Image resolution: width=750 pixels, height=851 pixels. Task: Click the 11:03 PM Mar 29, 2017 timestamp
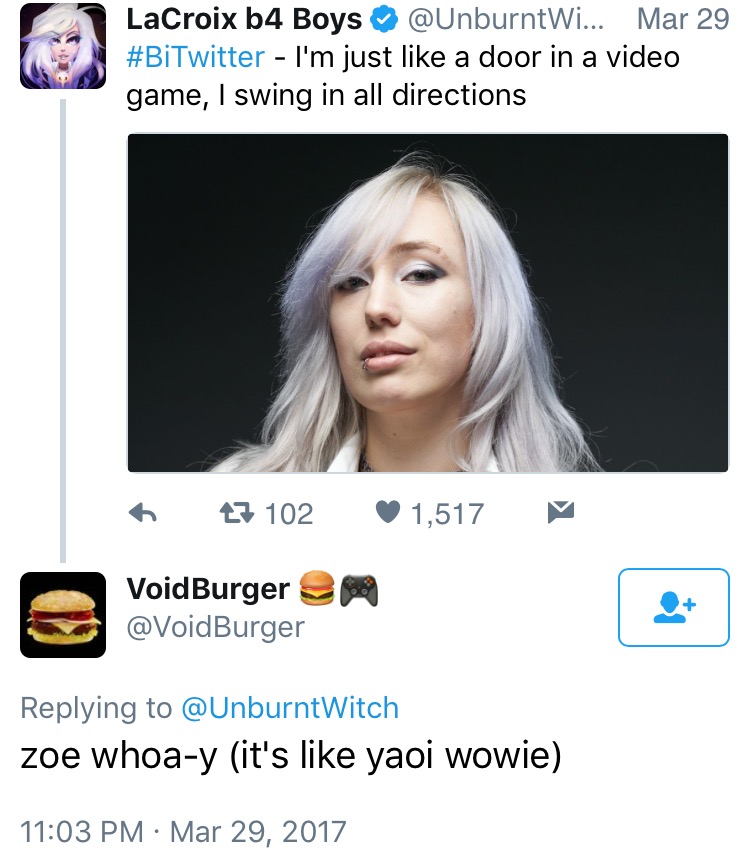coord(183,831)
